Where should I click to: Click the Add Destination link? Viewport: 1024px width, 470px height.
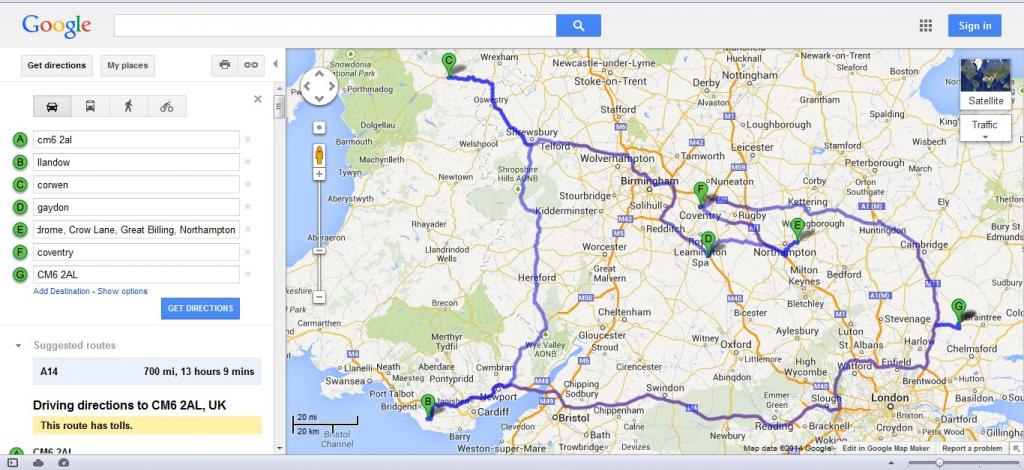click(61, 291)
